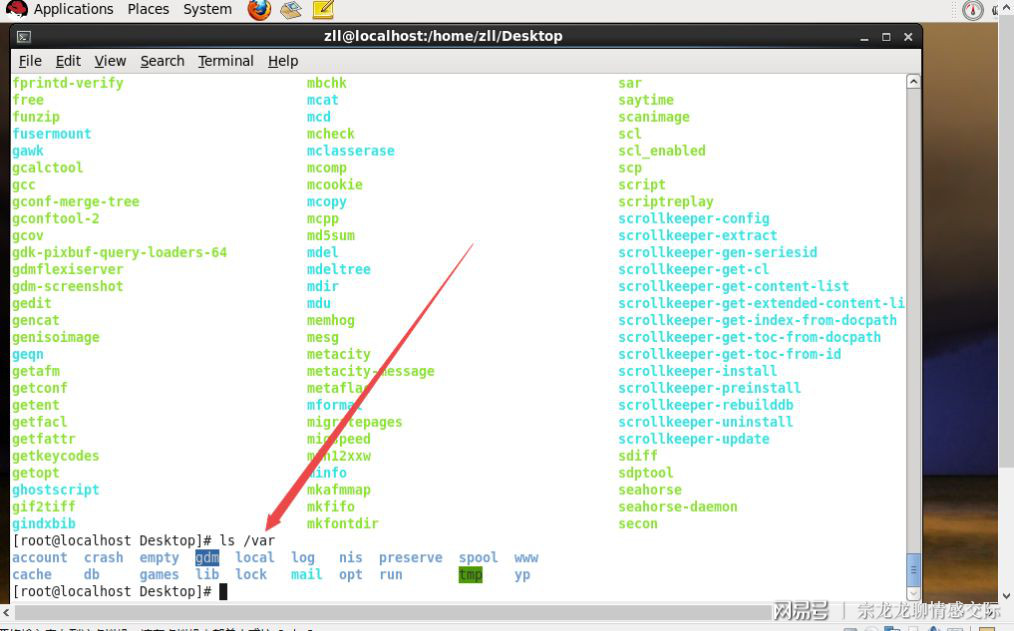1014x631 pixels.
Task: Open the Terminal menu in menubar
Action: tap(226, 61)
